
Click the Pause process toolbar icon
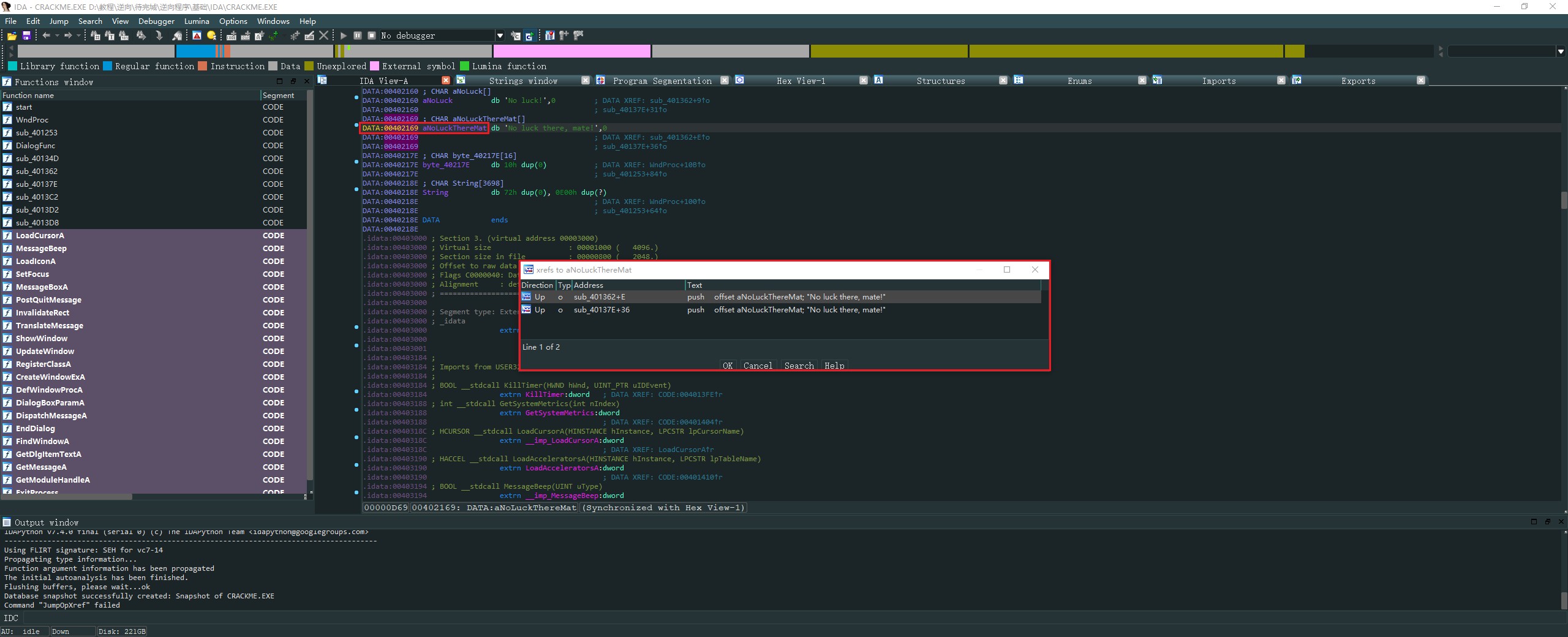358,36
